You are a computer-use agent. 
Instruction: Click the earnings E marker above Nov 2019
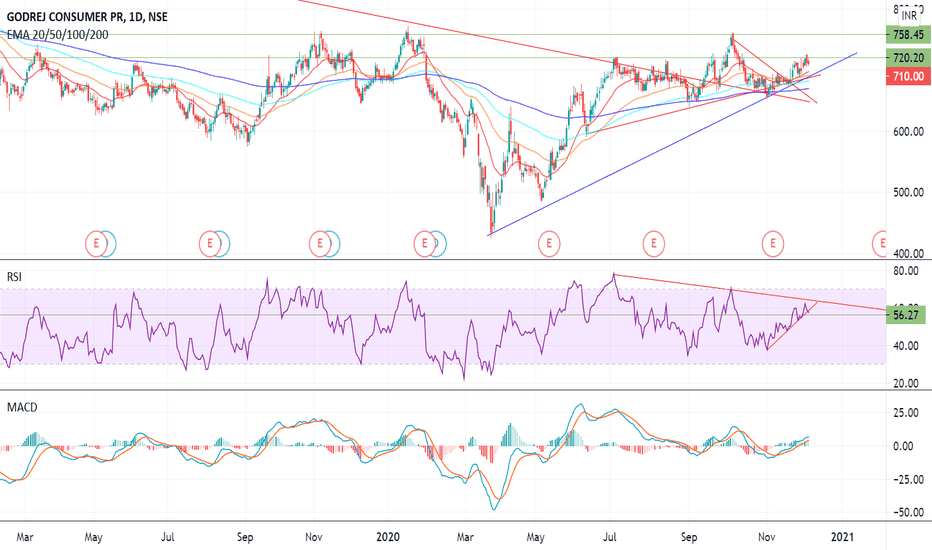(320, 243)
